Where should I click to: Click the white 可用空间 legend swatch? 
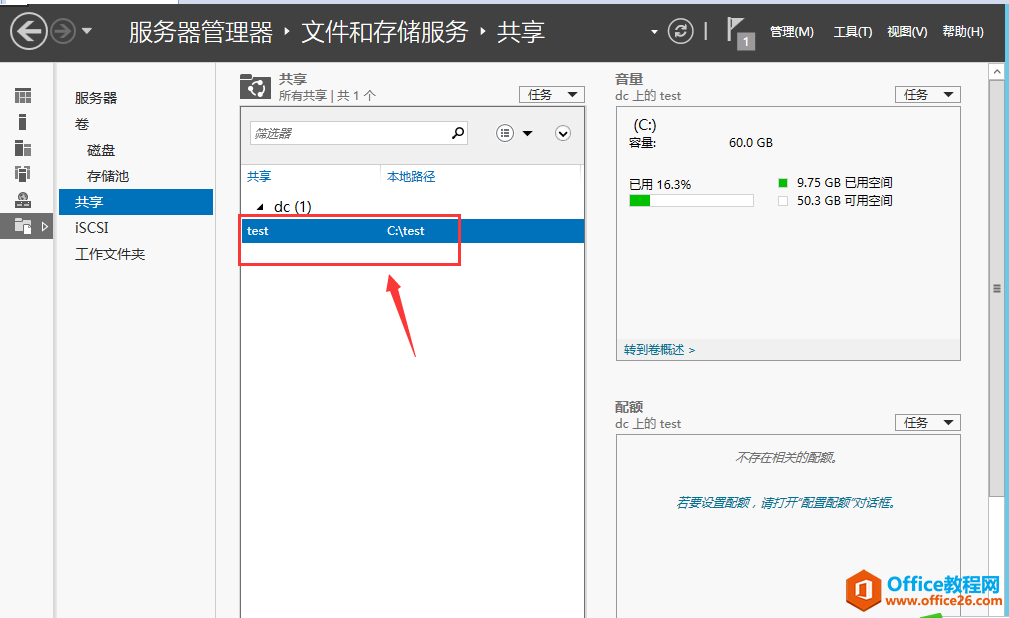(x=782, y=201)
